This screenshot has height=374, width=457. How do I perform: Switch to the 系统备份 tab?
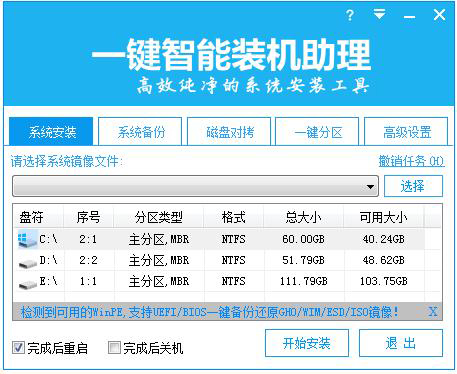[140, 131]
